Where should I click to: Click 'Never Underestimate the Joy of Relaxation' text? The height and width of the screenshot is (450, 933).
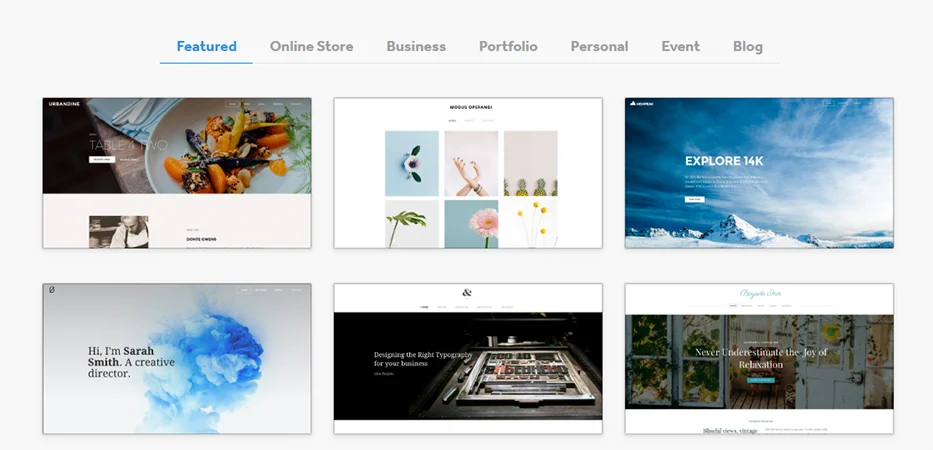tap(761, 358)
